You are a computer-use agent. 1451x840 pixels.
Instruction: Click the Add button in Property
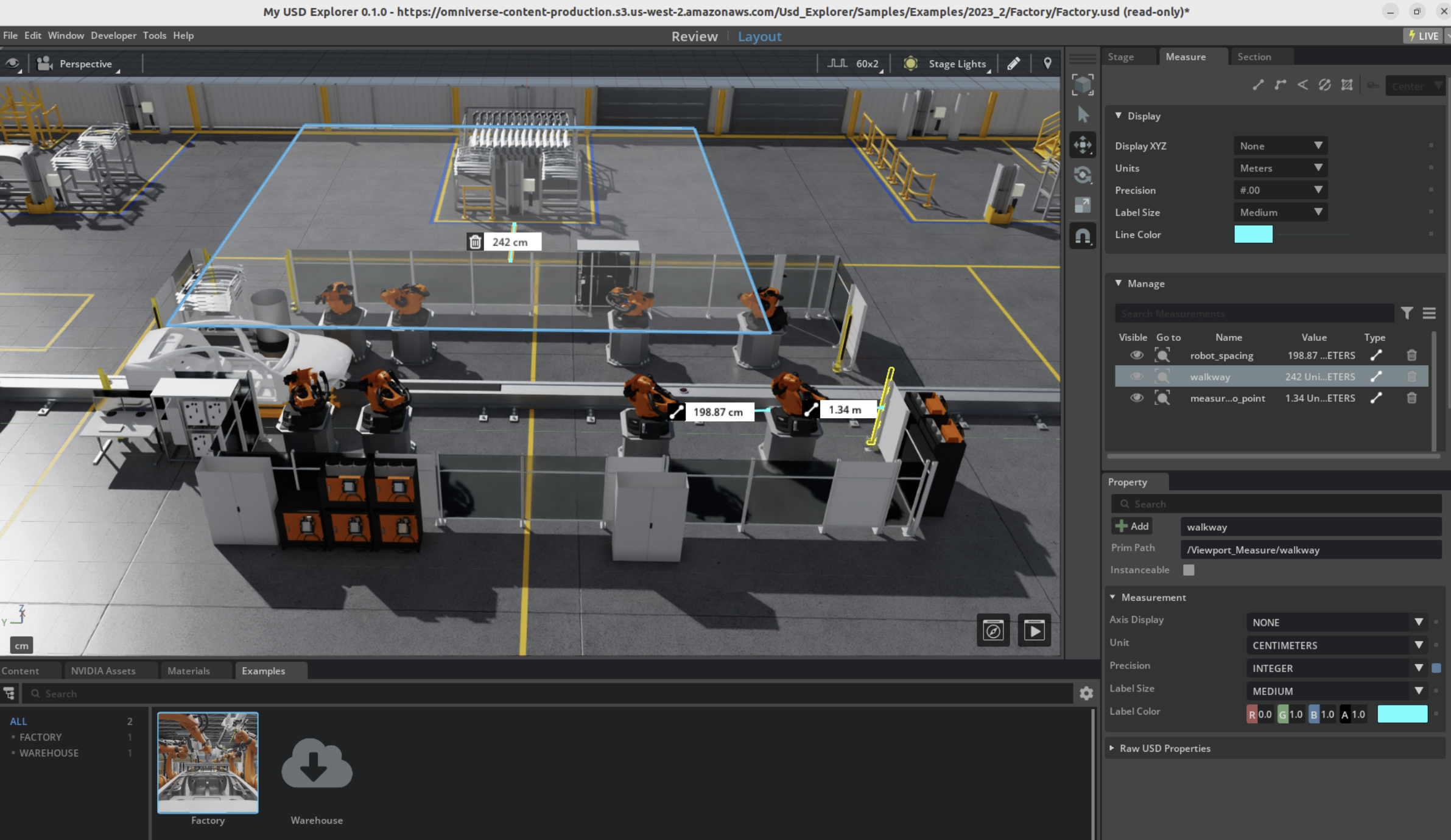pyautogui.click(x=1132, y=527)
